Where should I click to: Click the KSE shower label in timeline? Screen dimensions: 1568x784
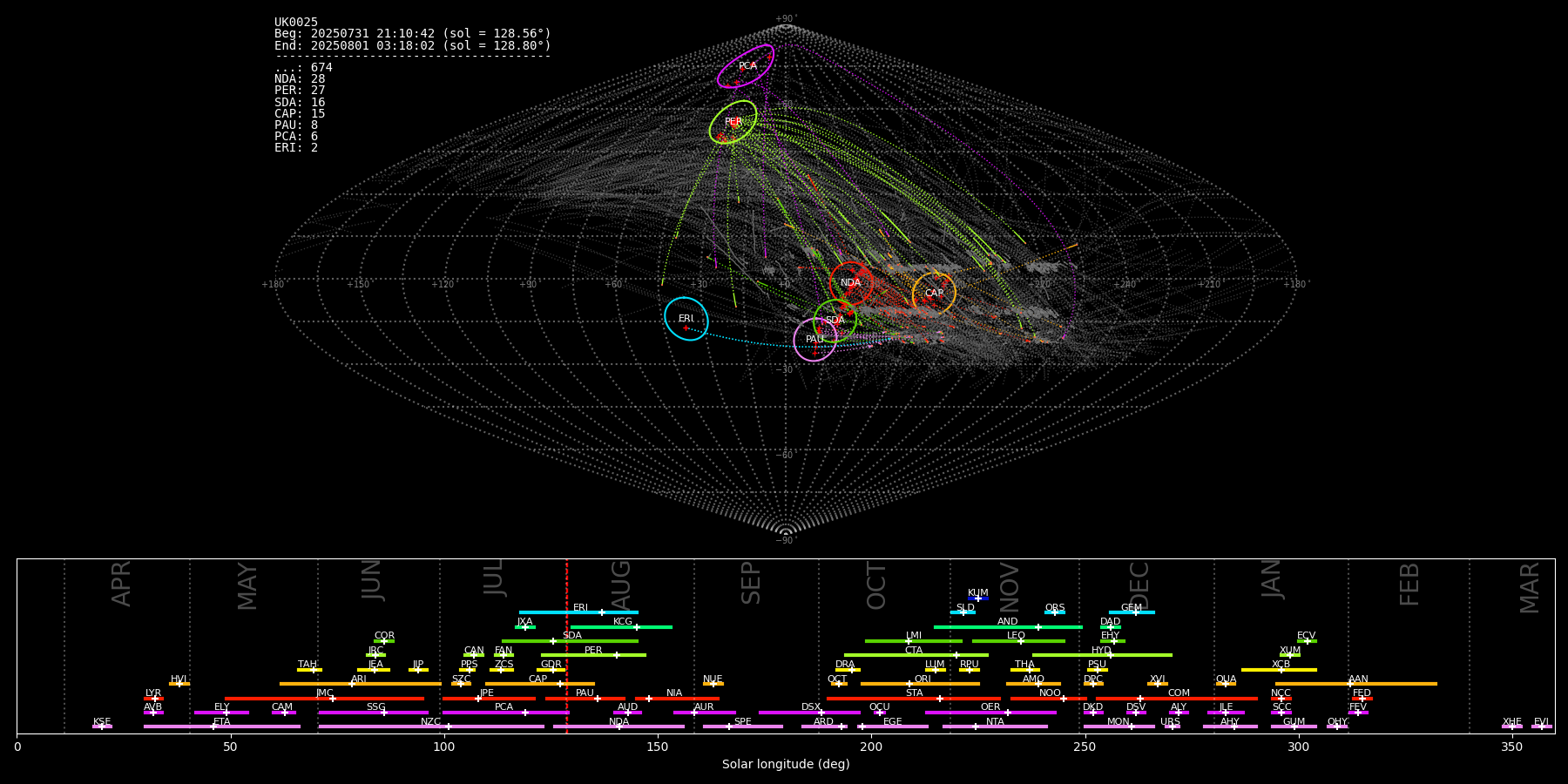click(102, 722)
